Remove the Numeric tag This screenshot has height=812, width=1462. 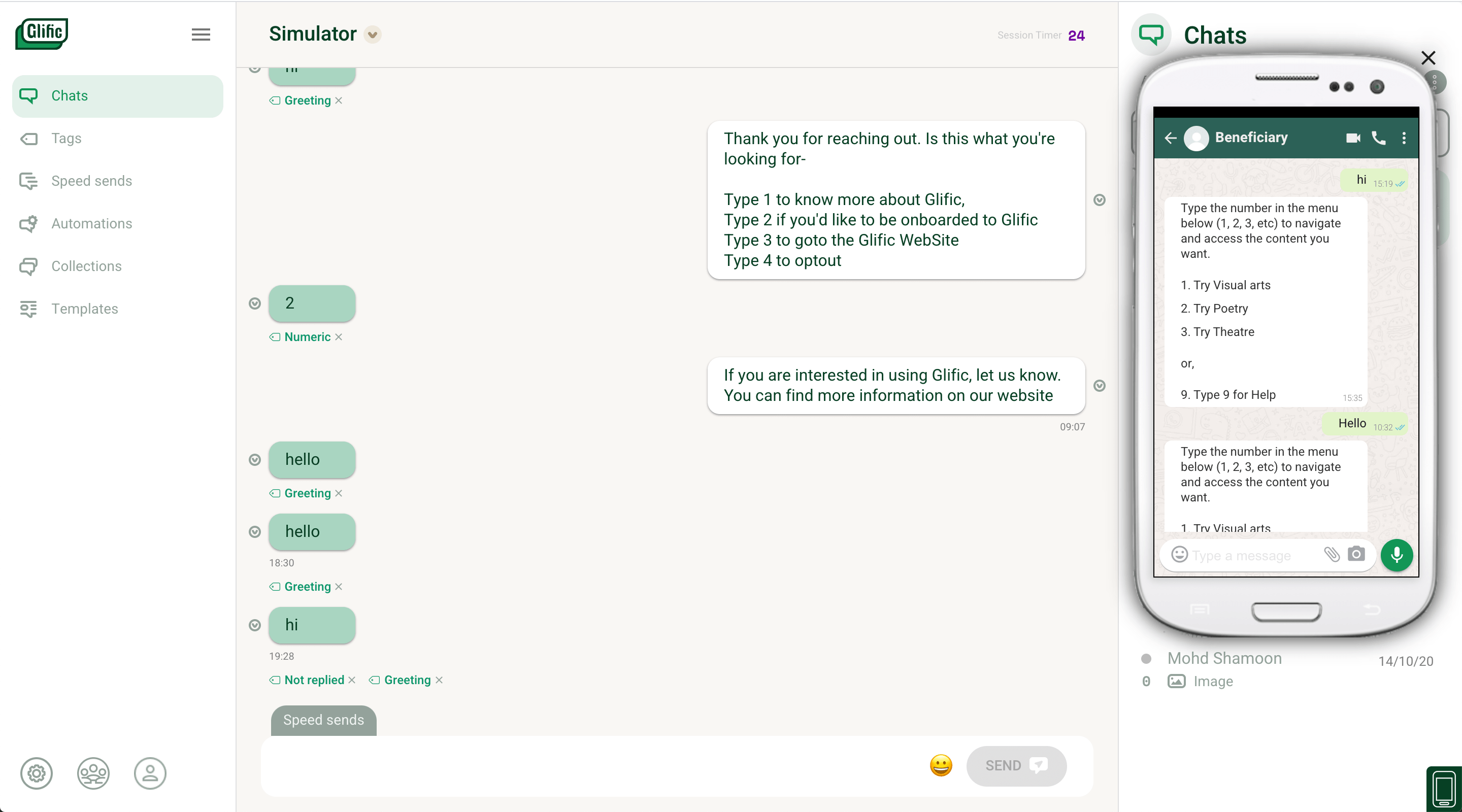[x=339, y=337]
